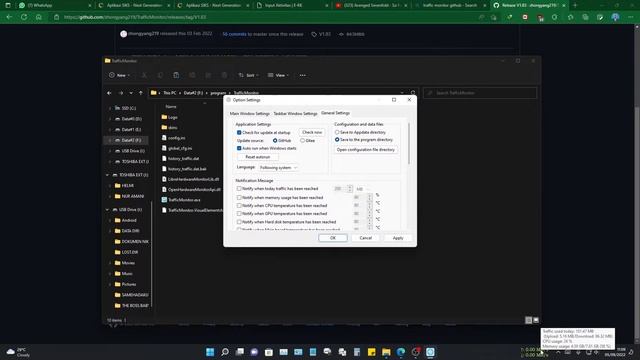
Task: Collapse the TOSHIBA EXT tree node
Action: 107,175
